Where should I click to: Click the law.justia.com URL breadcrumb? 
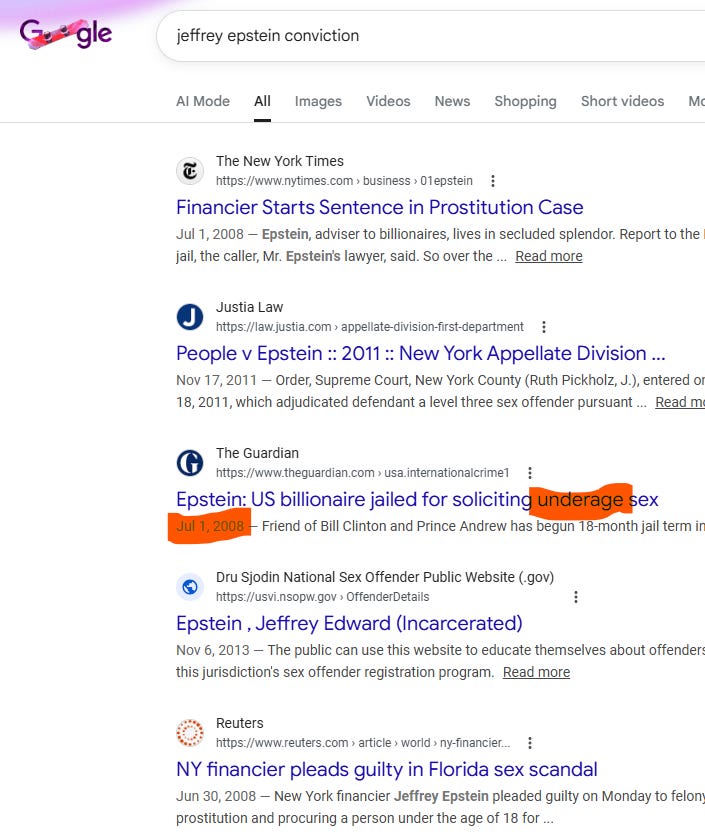click(x=370, y=327)
